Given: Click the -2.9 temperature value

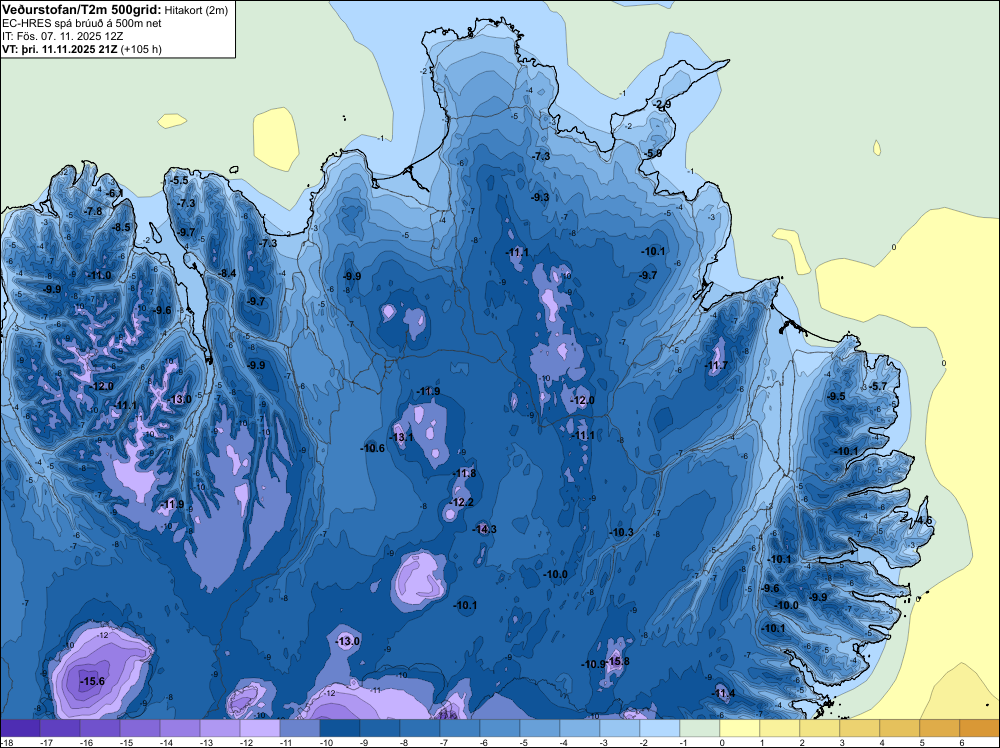Looking at the screenshot, I should (662, 105).
